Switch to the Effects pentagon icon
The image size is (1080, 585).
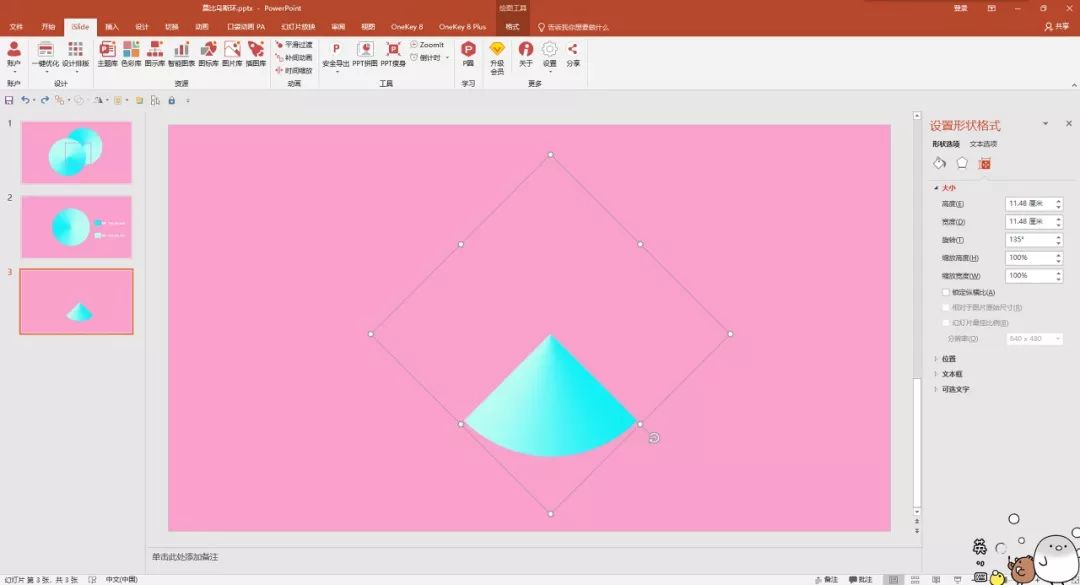(x=962, y=163)
